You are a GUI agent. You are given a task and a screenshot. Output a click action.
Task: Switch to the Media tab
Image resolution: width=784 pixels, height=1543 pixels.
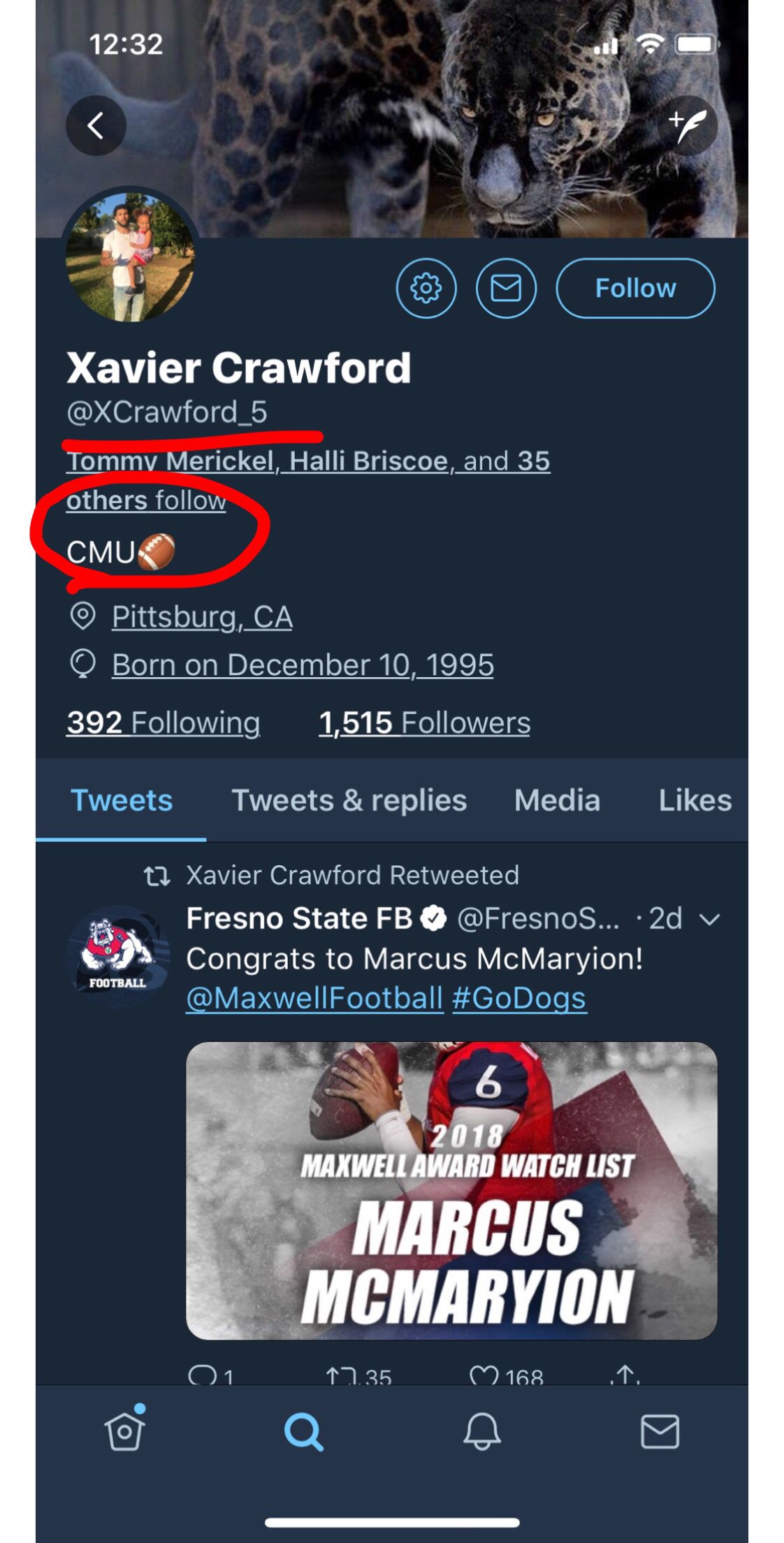pyautogui.click(x=557, y=801)
